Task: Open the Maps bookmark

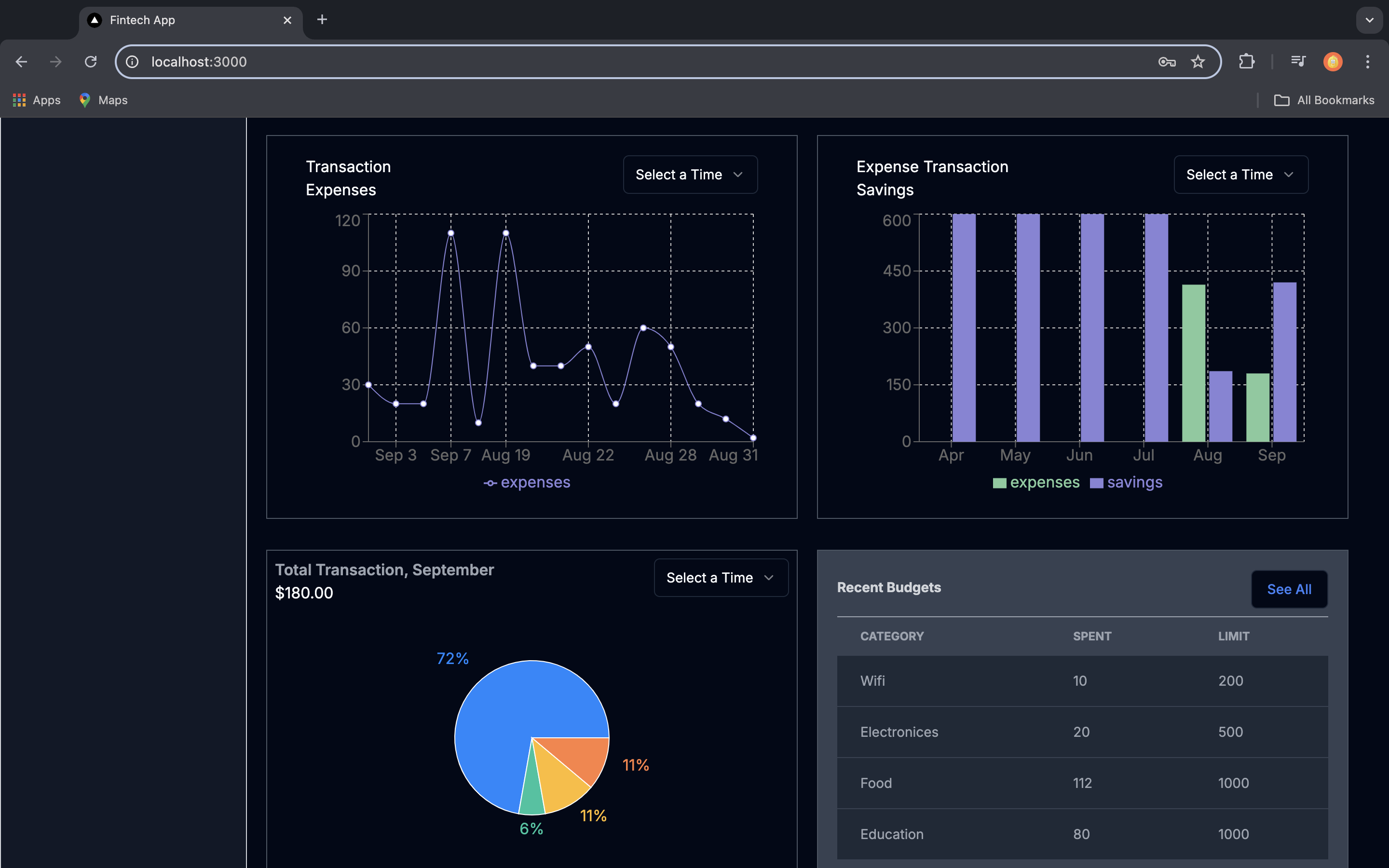Action: (x=103, y=100)
